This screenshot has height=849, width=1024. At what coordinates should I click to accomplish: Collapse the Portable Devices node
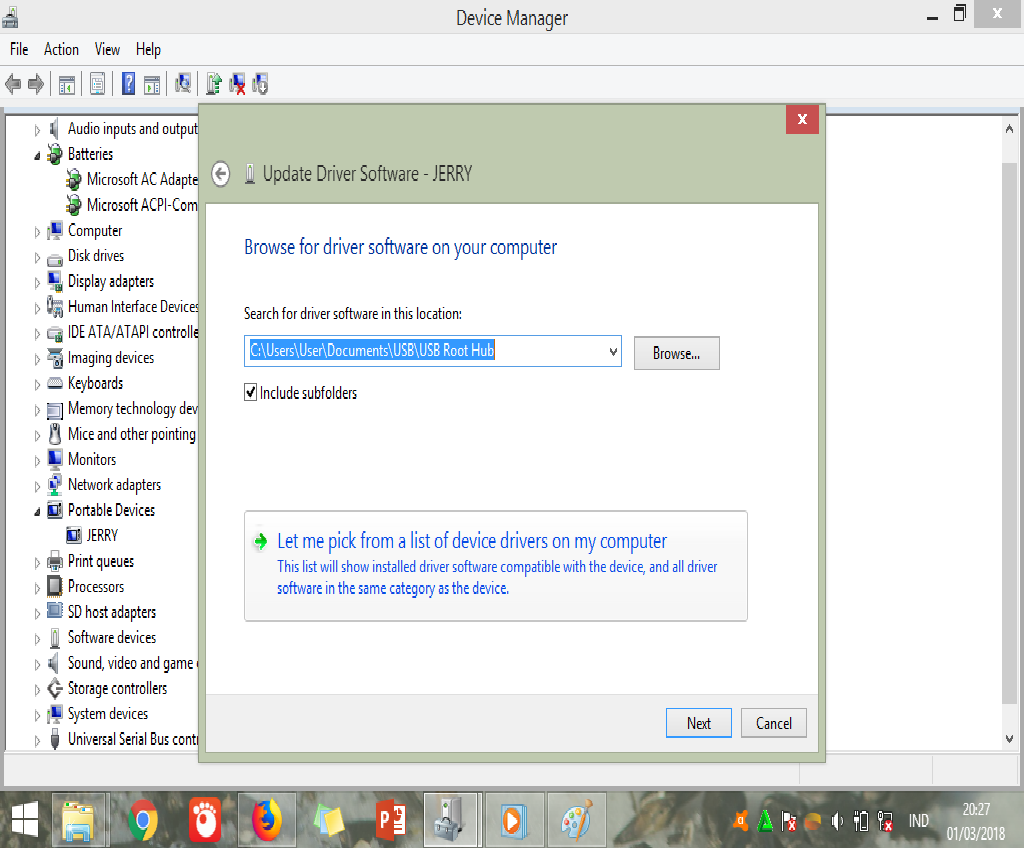37,511
